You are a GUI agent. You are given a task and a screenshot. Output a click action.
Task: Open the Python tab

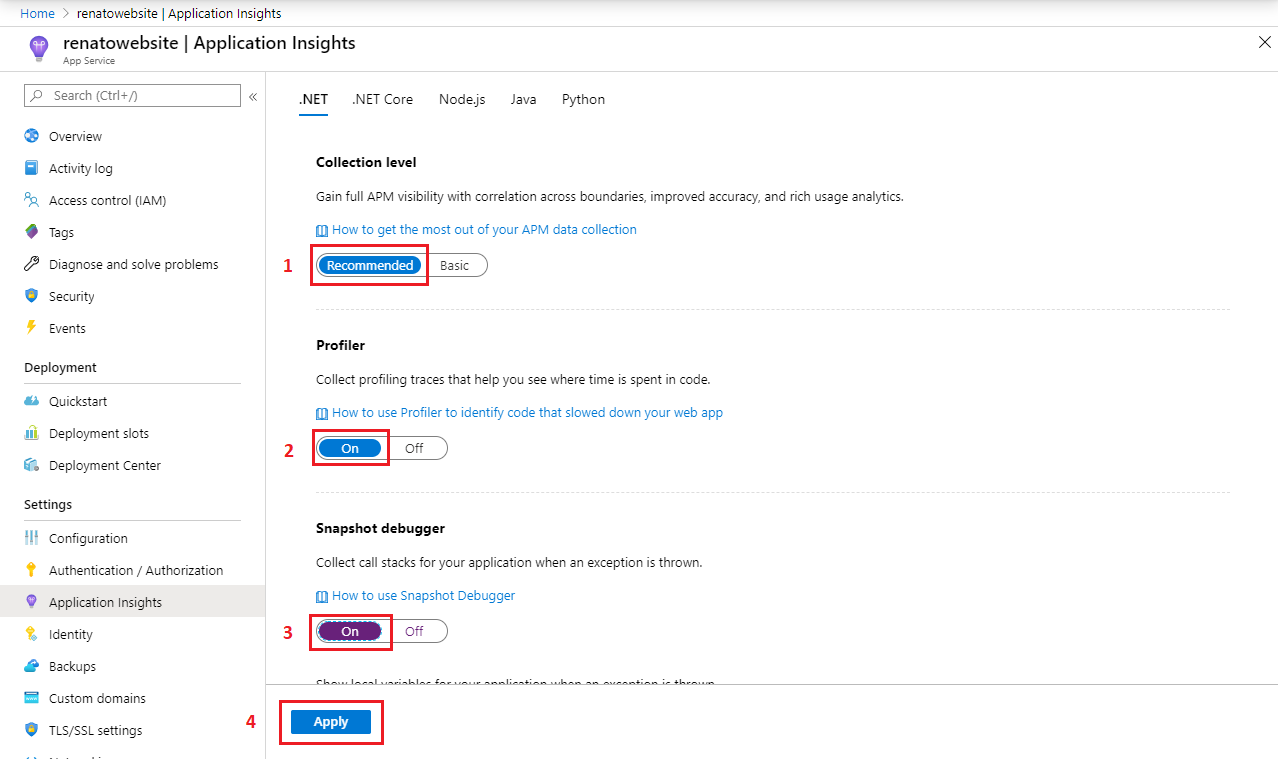[x=583, y=99]
